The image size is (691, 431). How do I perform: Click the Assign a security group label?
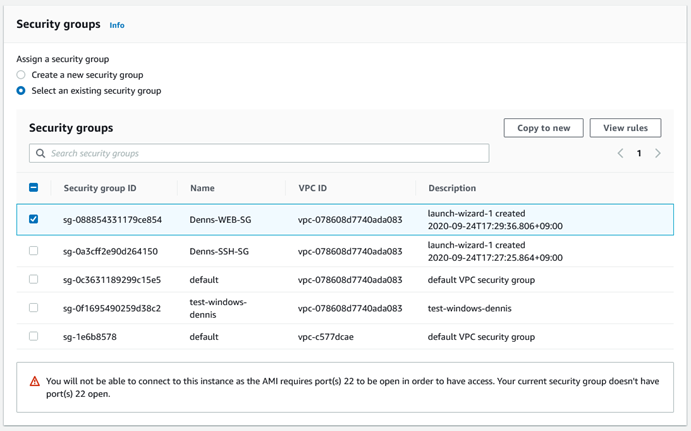tap(63, 59)
